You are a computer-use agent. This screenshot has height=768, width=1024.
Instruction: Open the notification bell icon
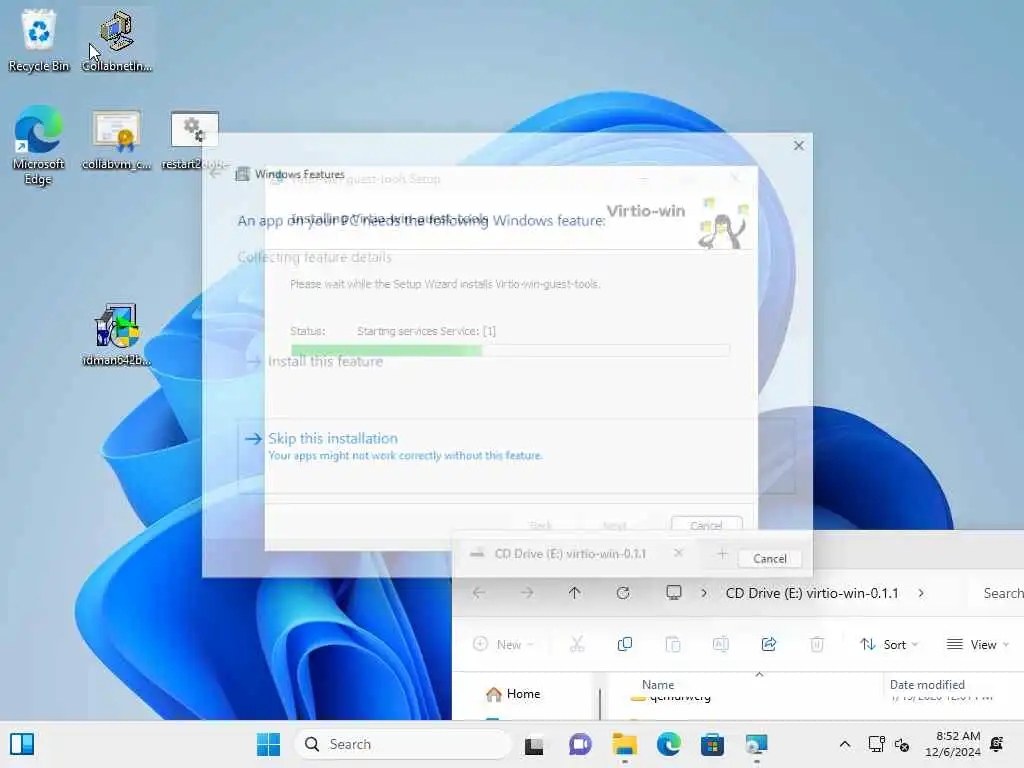point(997,744)
